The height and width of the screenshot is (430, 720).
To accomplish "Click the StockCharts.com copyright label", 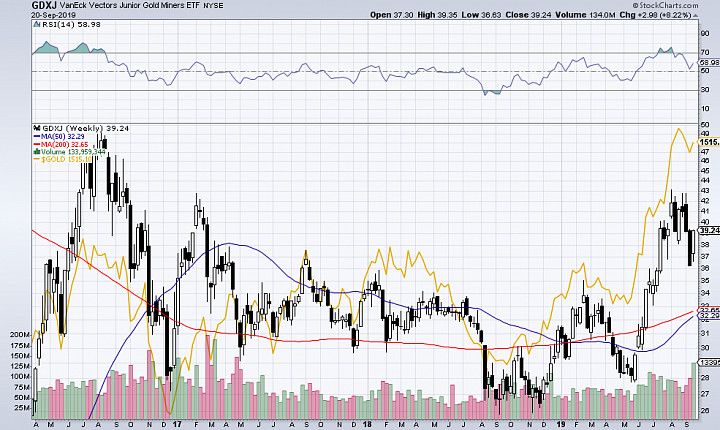I will [x=665, y=6].
